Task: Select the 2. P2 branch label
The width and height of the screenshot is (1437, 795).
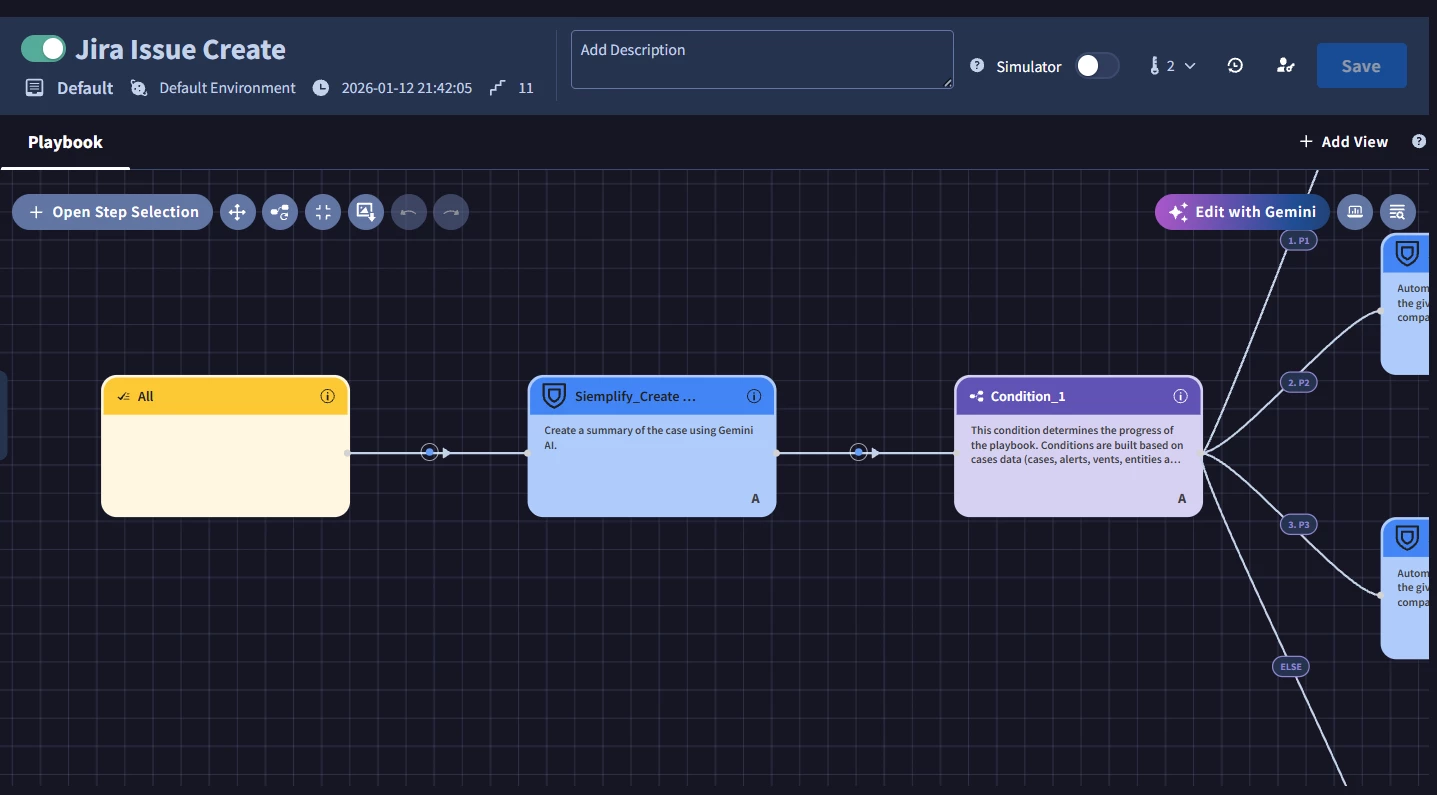Action: (1298, 382)
